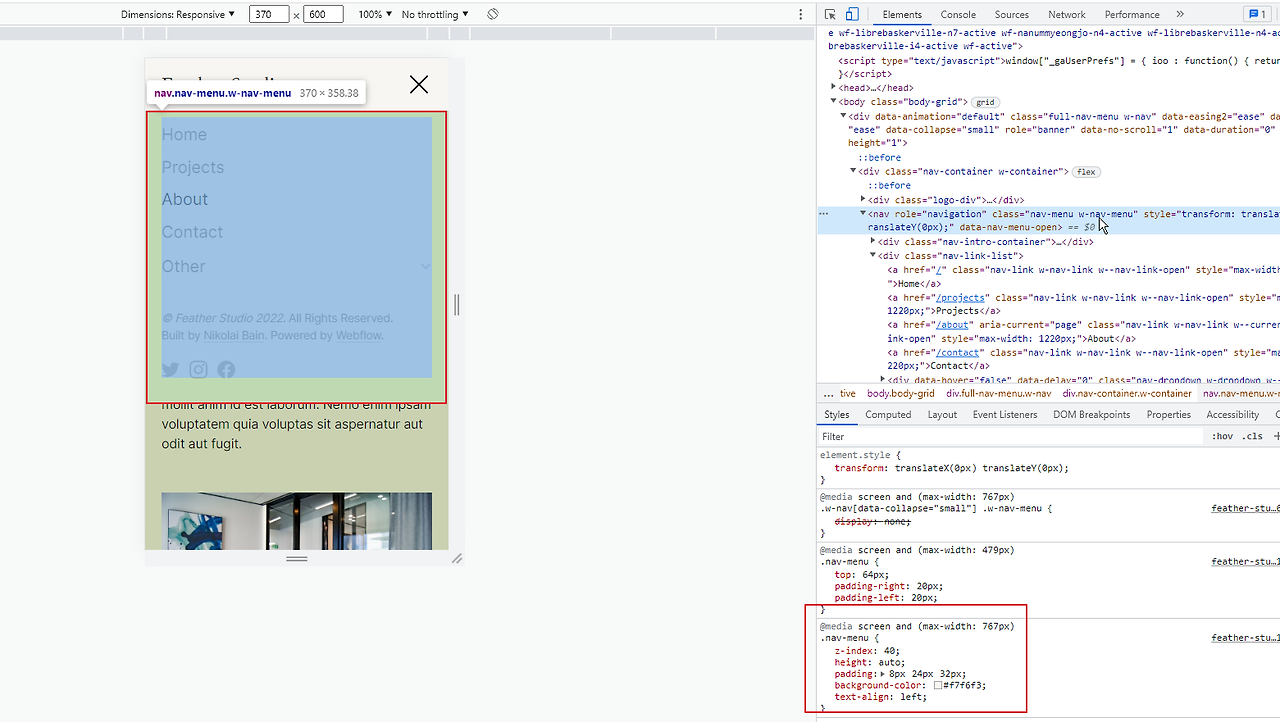
Task: Toggle the :hov element state panel
Action: click(x=1222, y=436)
